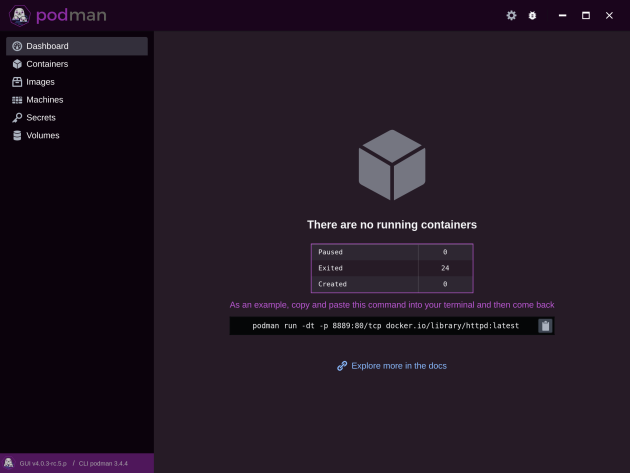Go to Containers in the sidebar
630x473 pixels.
point(47,64)
